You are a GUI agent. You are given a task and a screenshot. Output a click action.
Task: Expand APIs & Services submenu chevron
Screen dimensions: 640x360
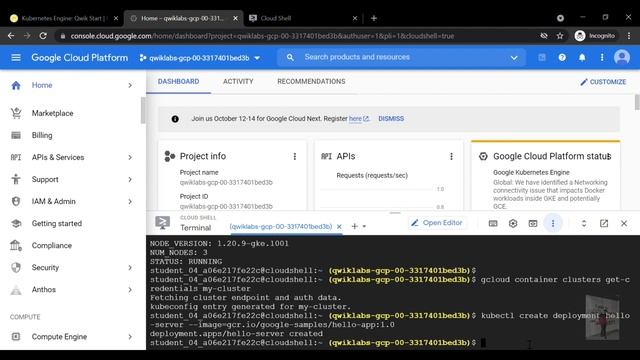130,158
